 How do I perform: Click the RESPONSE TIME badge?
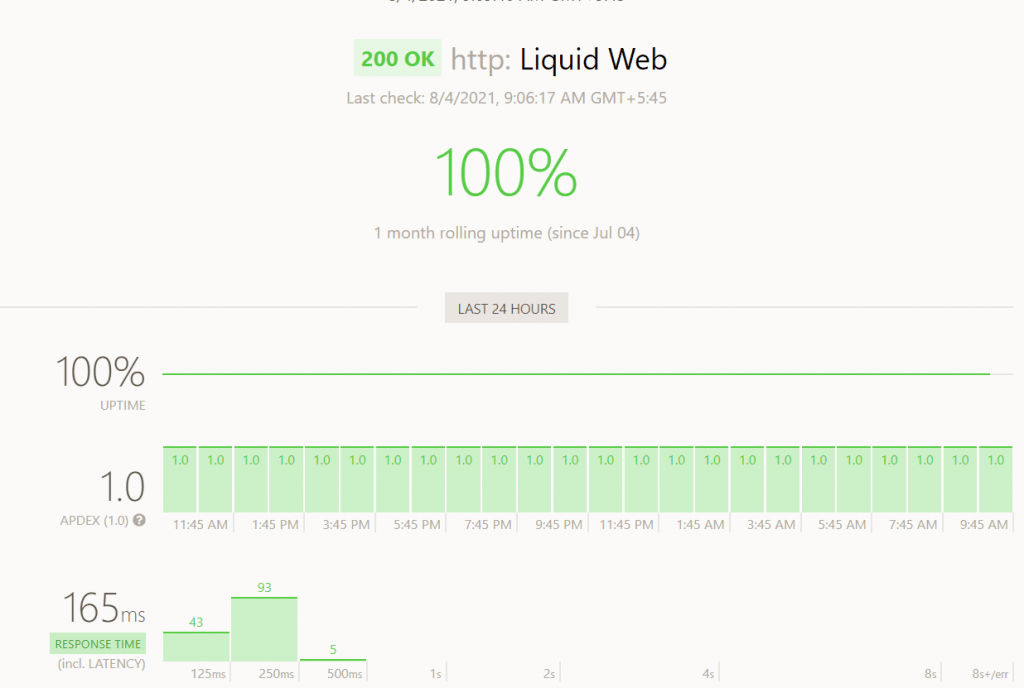click(x=98, y=644)
